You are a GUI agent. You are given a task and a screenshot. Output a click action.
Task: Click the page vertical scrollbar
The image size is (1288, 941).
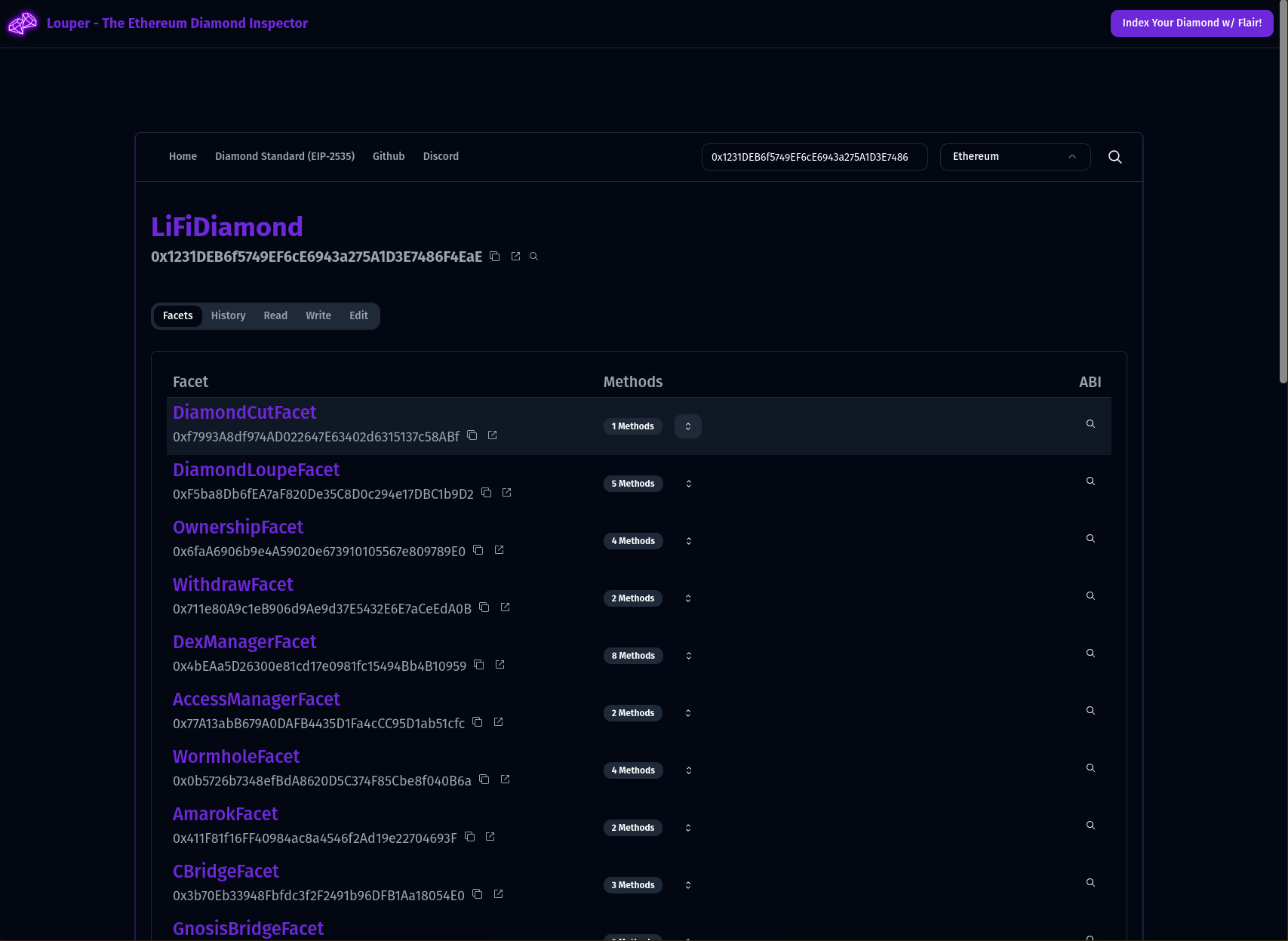point(1283,192)
